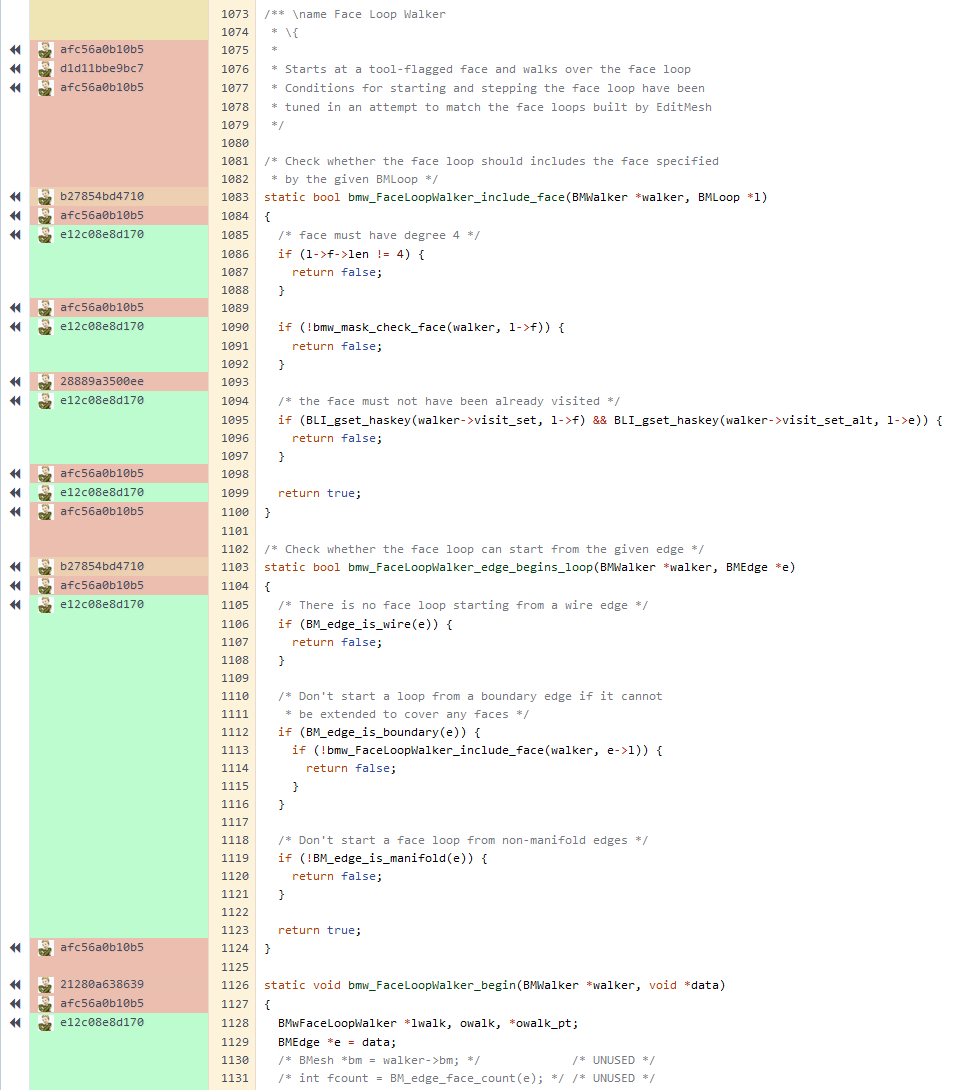
Task: Click the author avatar on line 1094
Action: pos(46,400)
